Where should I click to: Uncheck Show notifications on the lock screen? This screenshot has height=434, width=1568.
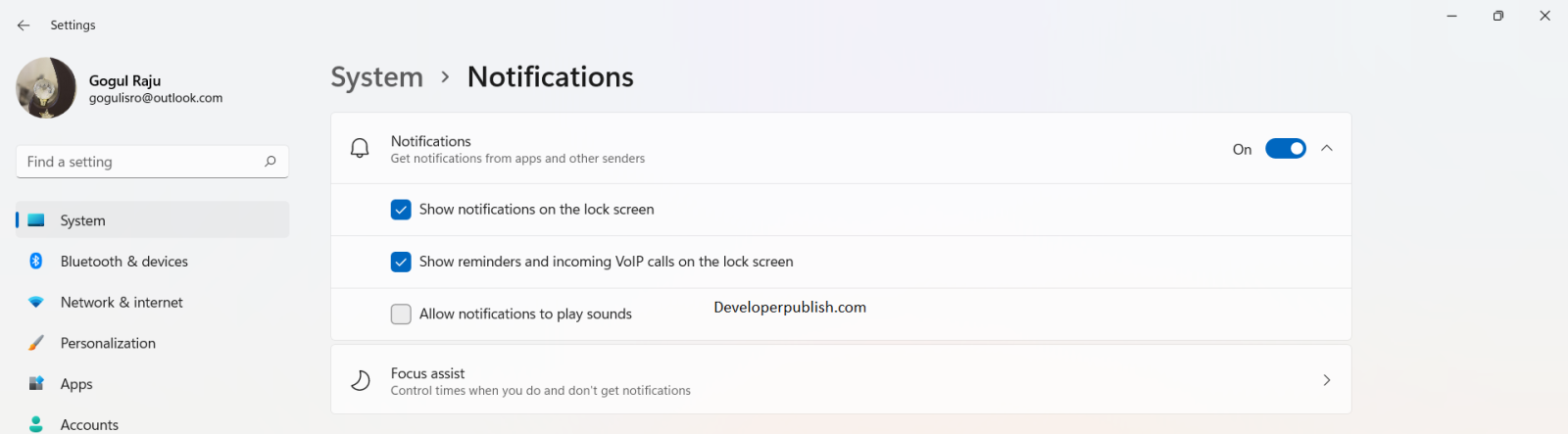point(401,210)
